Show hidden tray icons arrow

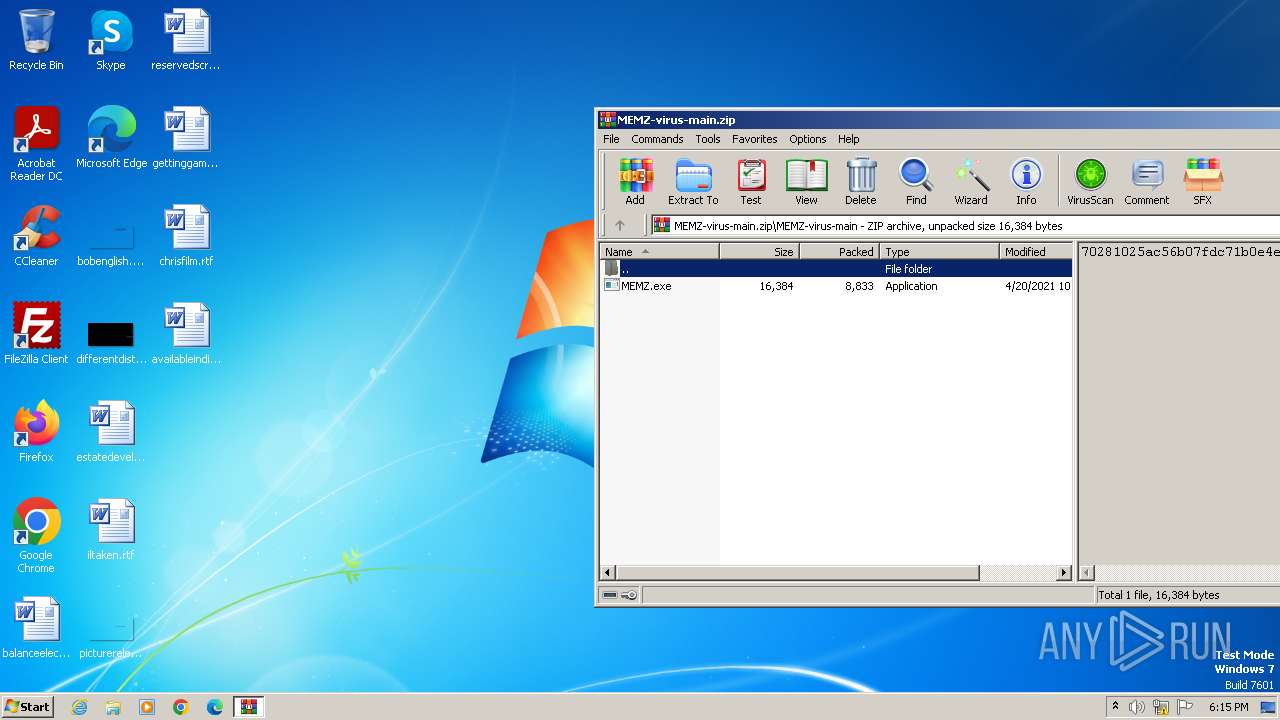pyautogui.click(x=1116, y=707)
